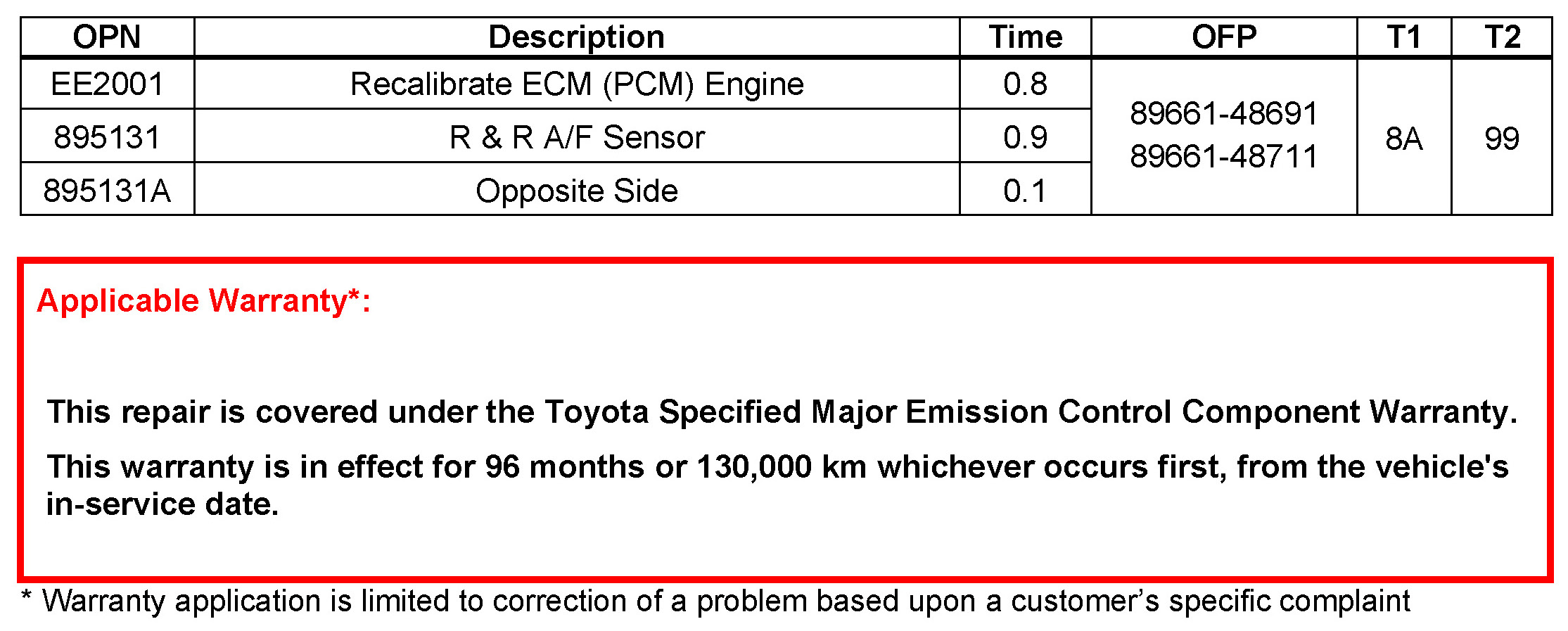Screen dimensions: 1568x631
Task: Select the OFP column header
Action: click(1223, 37)
